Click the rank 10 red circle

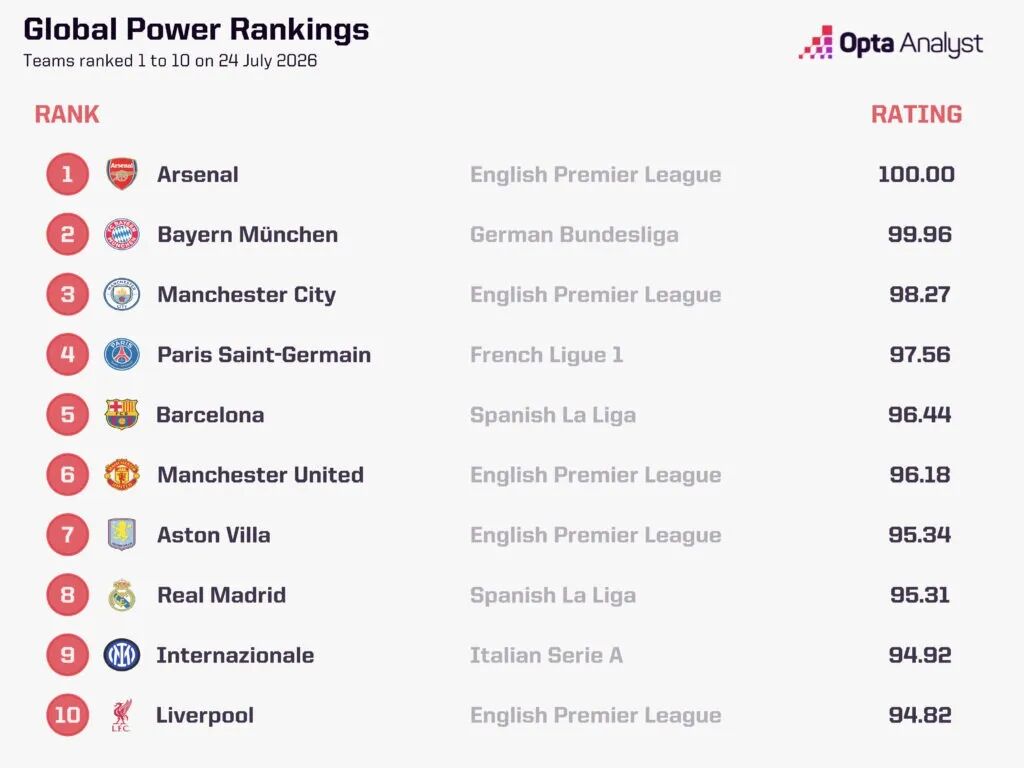coord(67,715)
